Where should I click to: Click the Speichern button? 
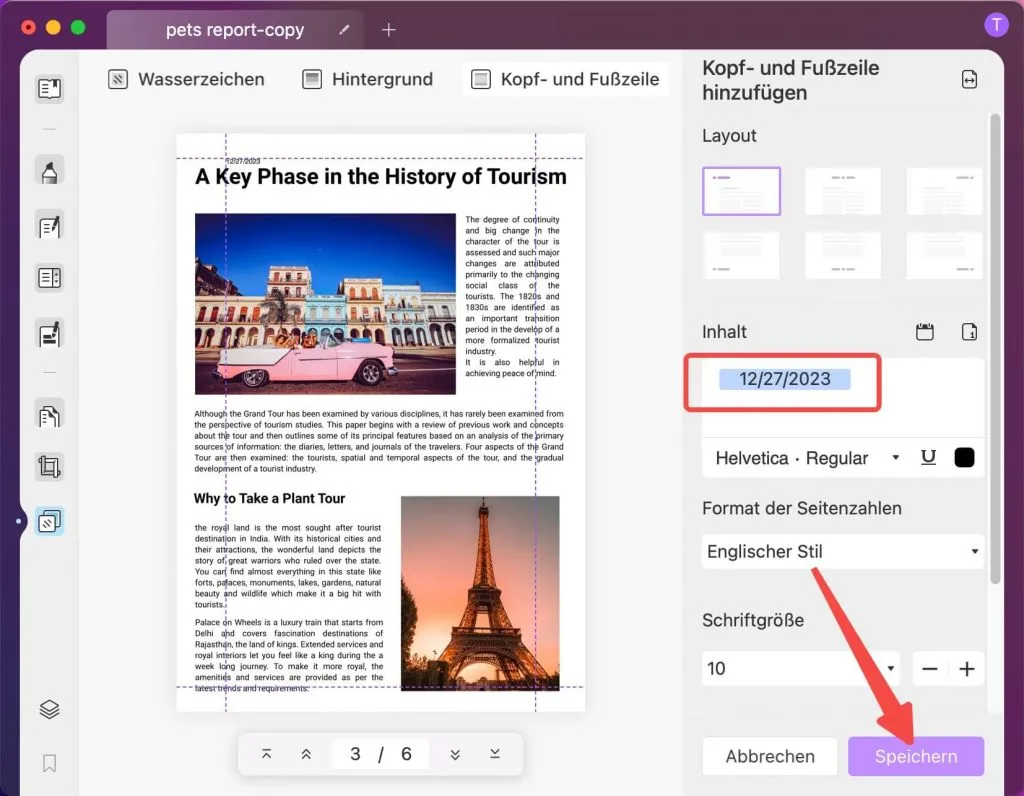tap(915, 756)
